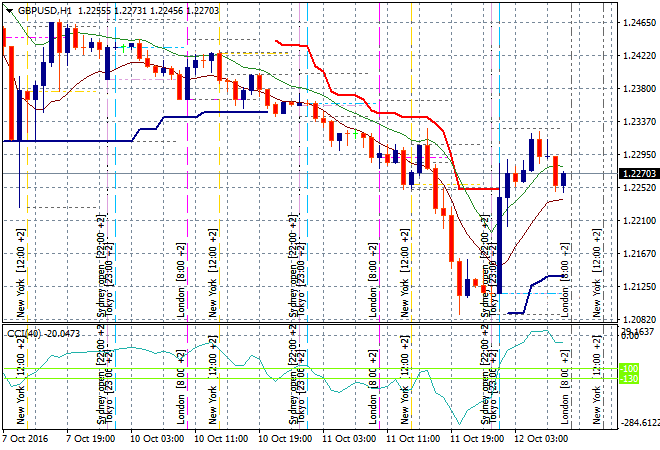This screenshot has width=660, height=450.
Task: Click the GBPUSD,H1 chart title text
Action: (45, 9)
